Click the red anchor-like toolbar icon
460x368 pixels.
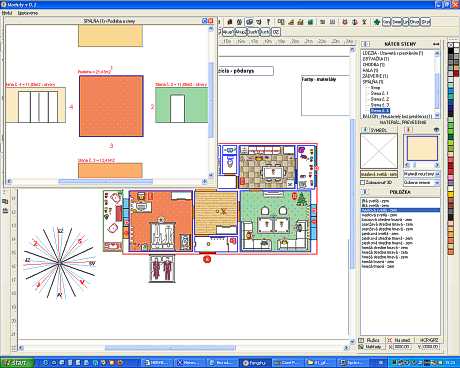354,22
